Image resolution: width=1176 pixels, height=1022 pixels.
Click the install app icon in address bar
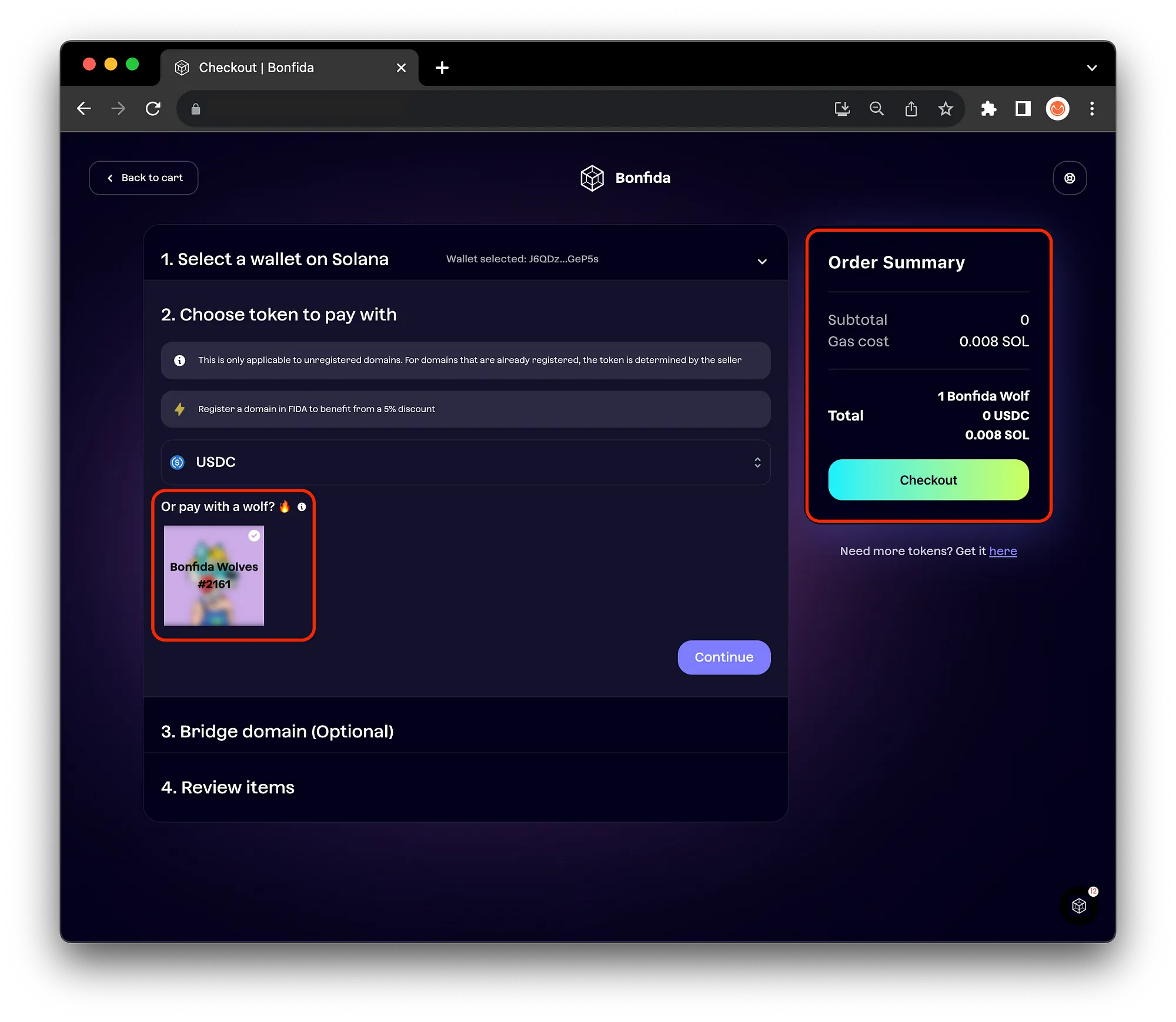(x=842, y=109)
